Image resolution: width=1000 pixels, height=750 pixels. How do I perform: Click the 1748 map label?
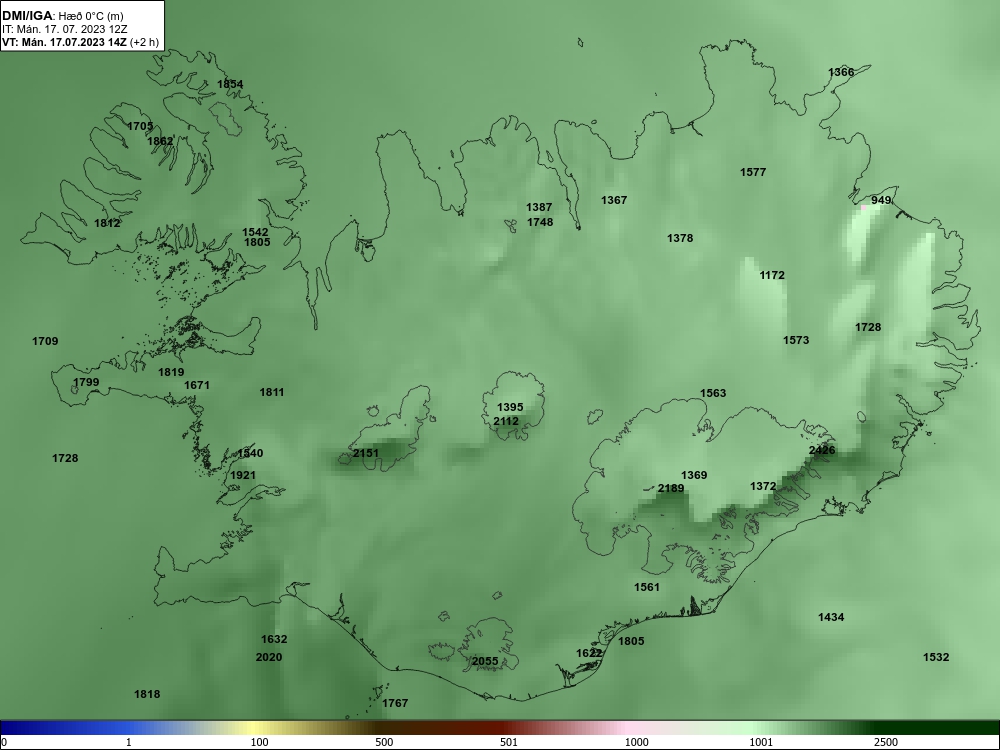click(540, 222)
